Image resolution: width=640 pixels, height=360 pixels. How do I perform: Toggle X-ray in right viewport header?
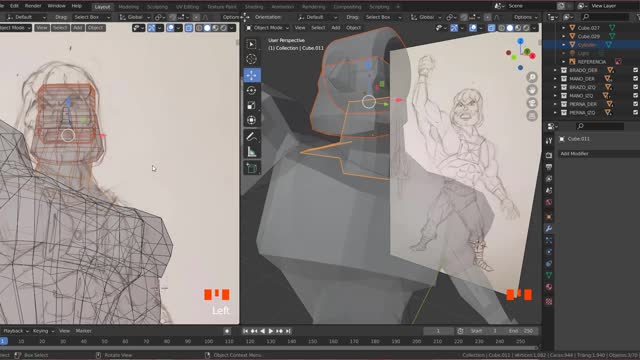491,28
